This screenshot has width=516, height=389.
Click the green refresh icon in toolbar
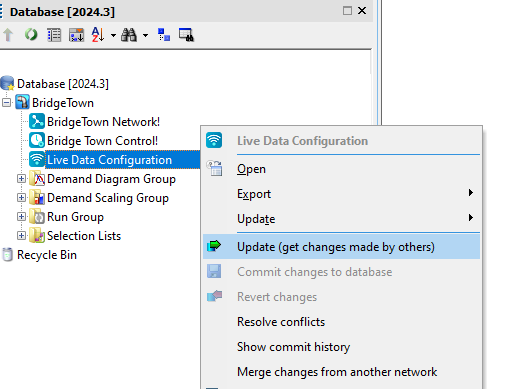pyautogui.click(x=31, y=35)
